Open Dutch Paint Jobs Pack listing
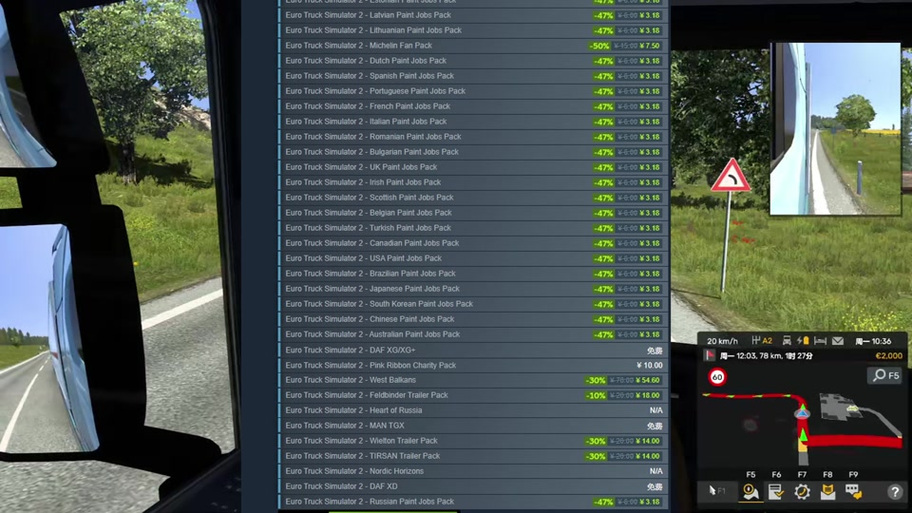This screenshot has width=912, height=513. pos(473,60)
